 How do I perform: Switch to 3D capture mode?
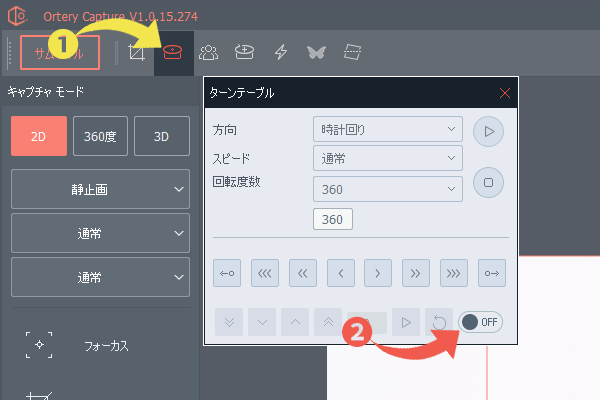161,136
